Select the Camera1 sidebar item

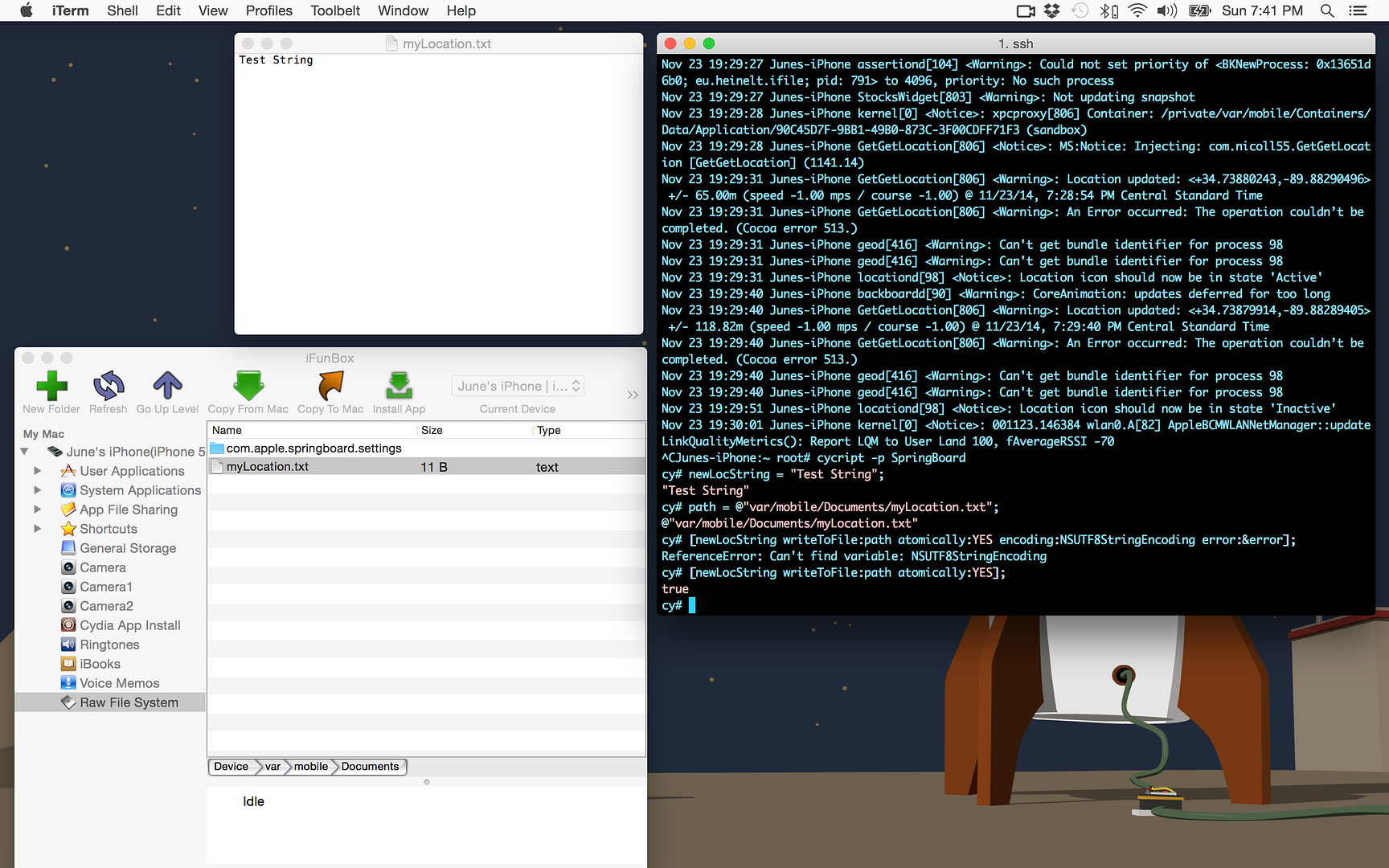pyautogui.click(x=106, y=587)
